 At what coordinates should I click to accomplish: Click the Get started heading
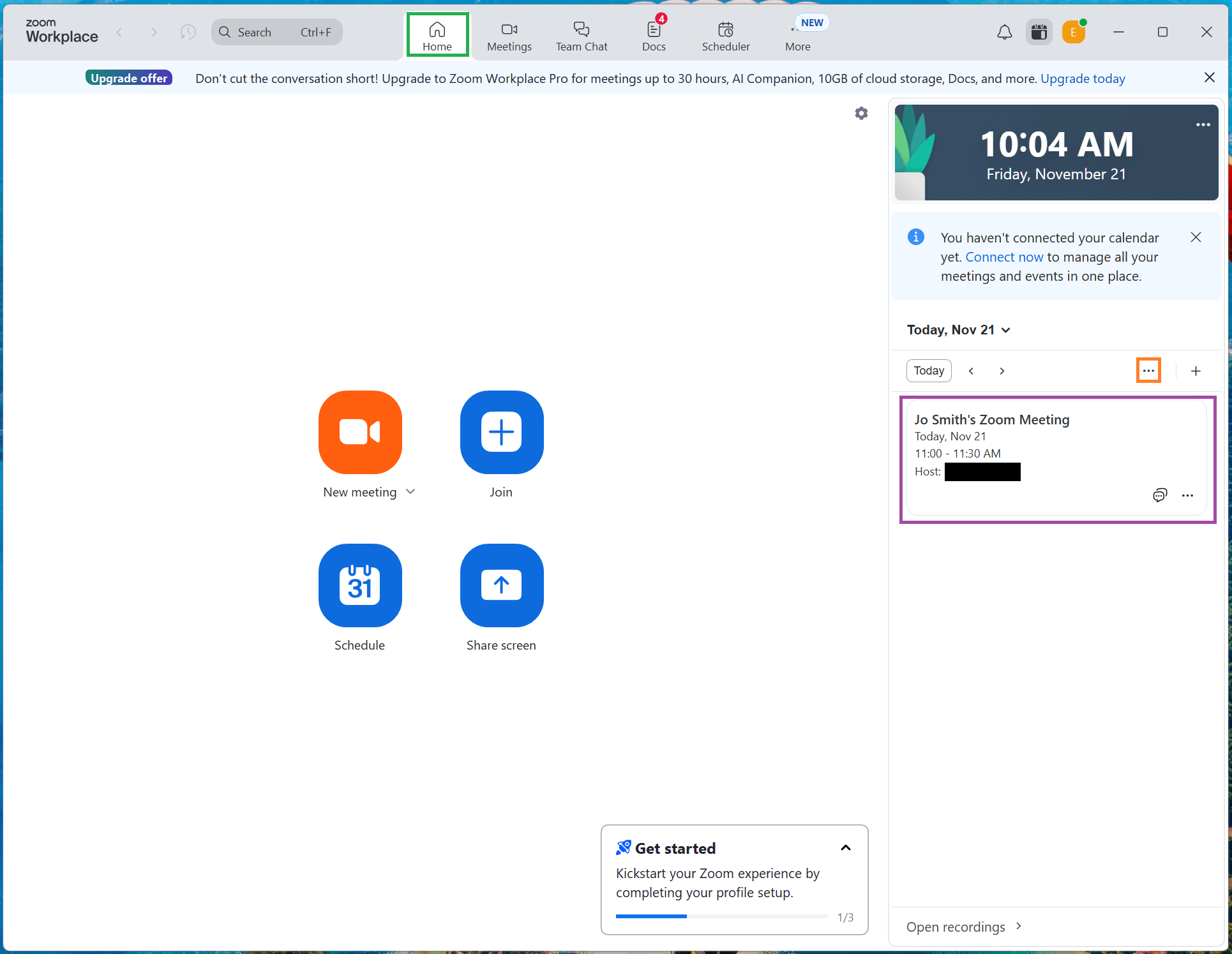(x=675, y=848)
